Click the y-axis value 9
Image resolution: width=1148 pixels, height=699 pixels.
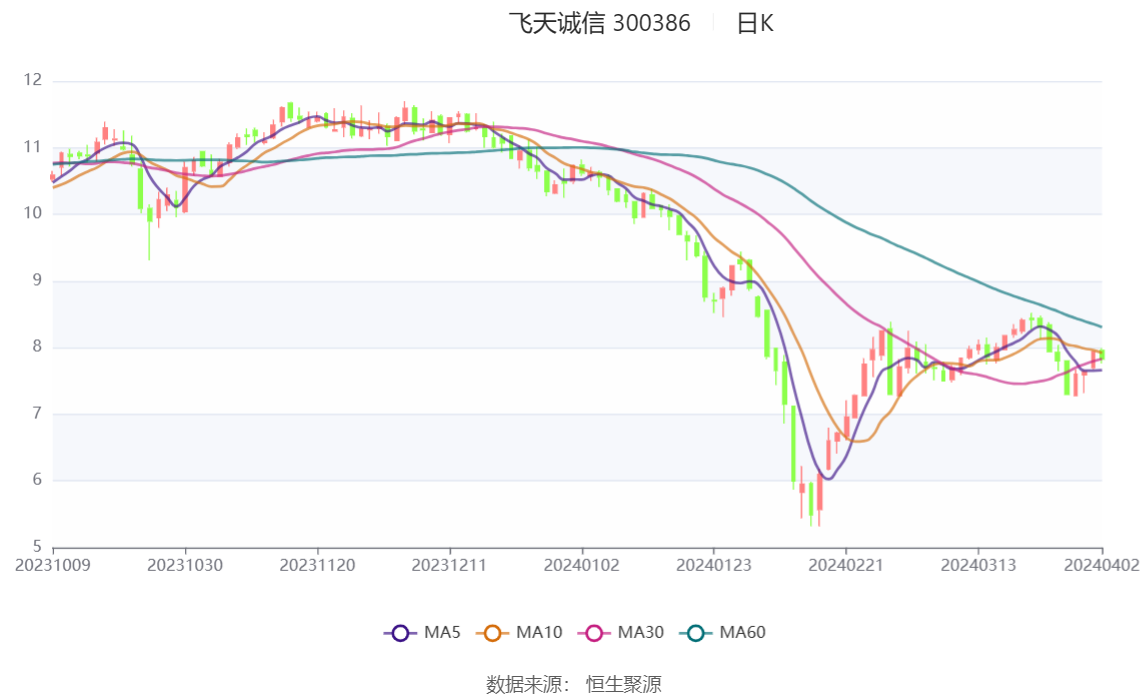coord(37,280)
